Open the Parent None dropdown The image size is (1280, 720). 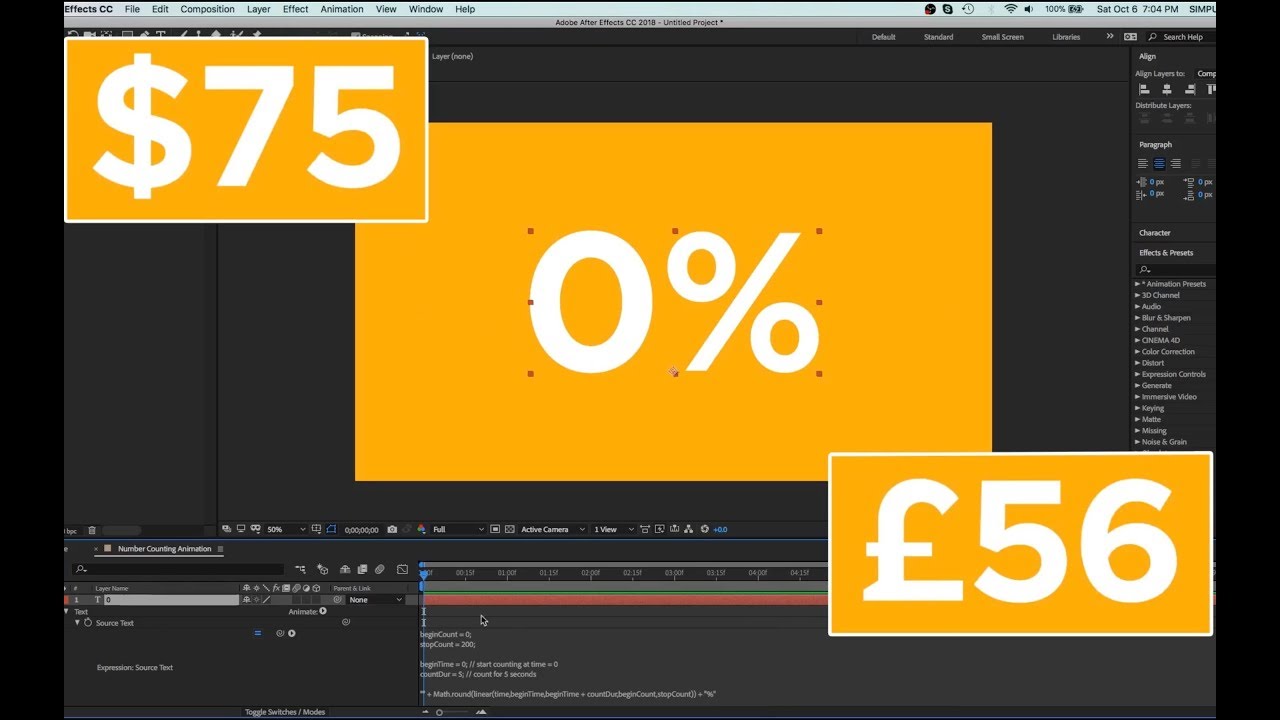pos(376,600)
